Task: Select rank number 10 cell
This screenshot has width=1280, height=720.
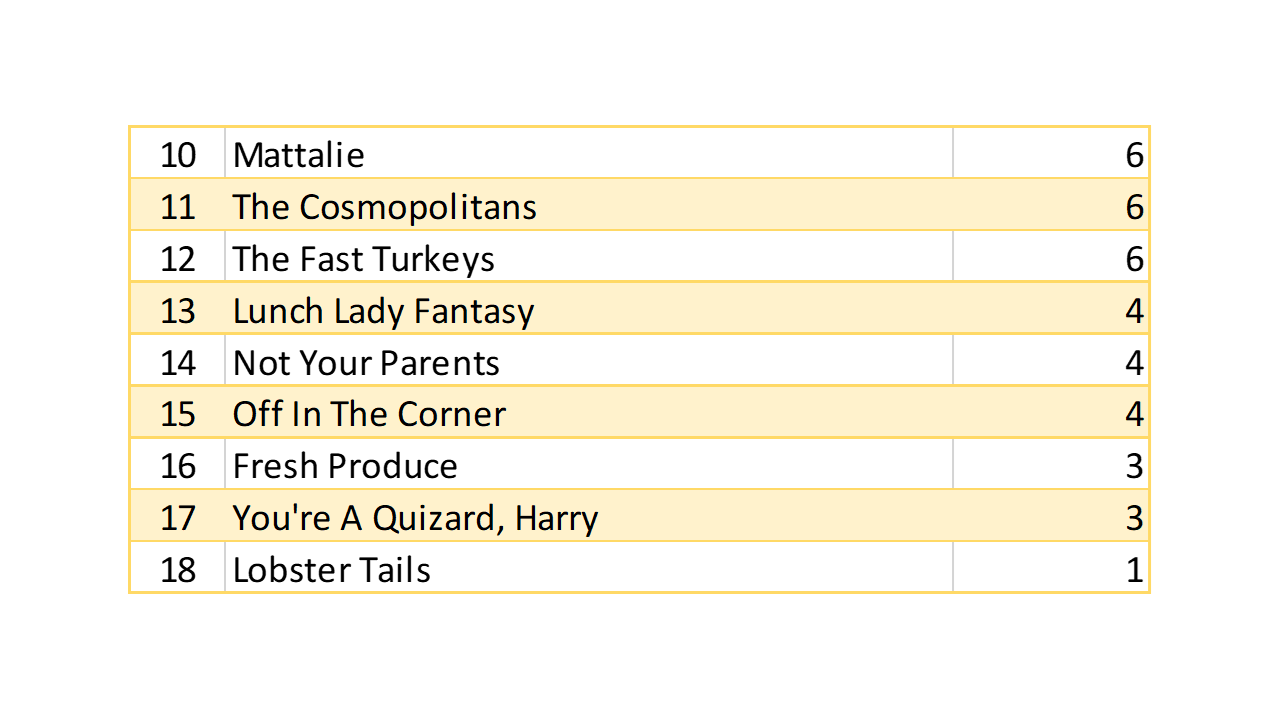Action: (x=178, y=155)
